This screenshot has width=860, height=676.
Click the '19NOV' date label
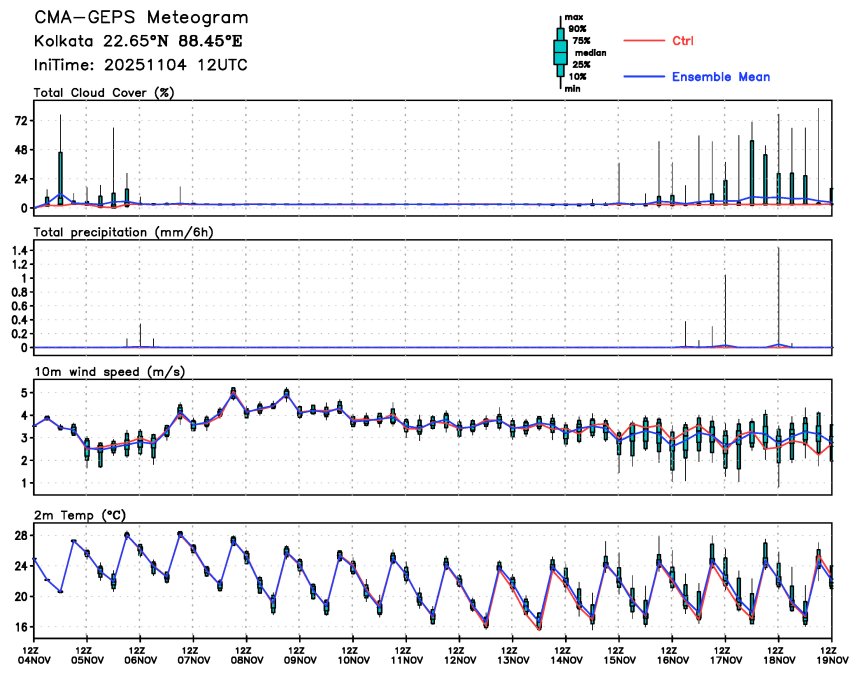[832, 661]
